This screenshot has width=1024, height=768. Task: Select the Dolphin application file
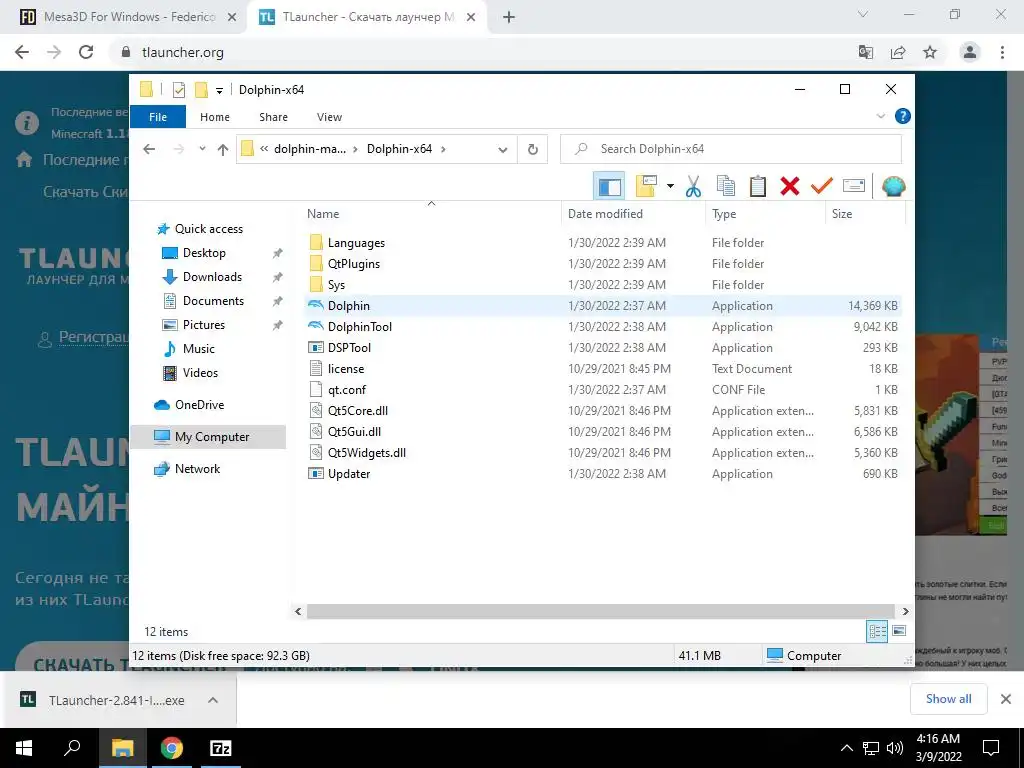(x=603, y=306)
